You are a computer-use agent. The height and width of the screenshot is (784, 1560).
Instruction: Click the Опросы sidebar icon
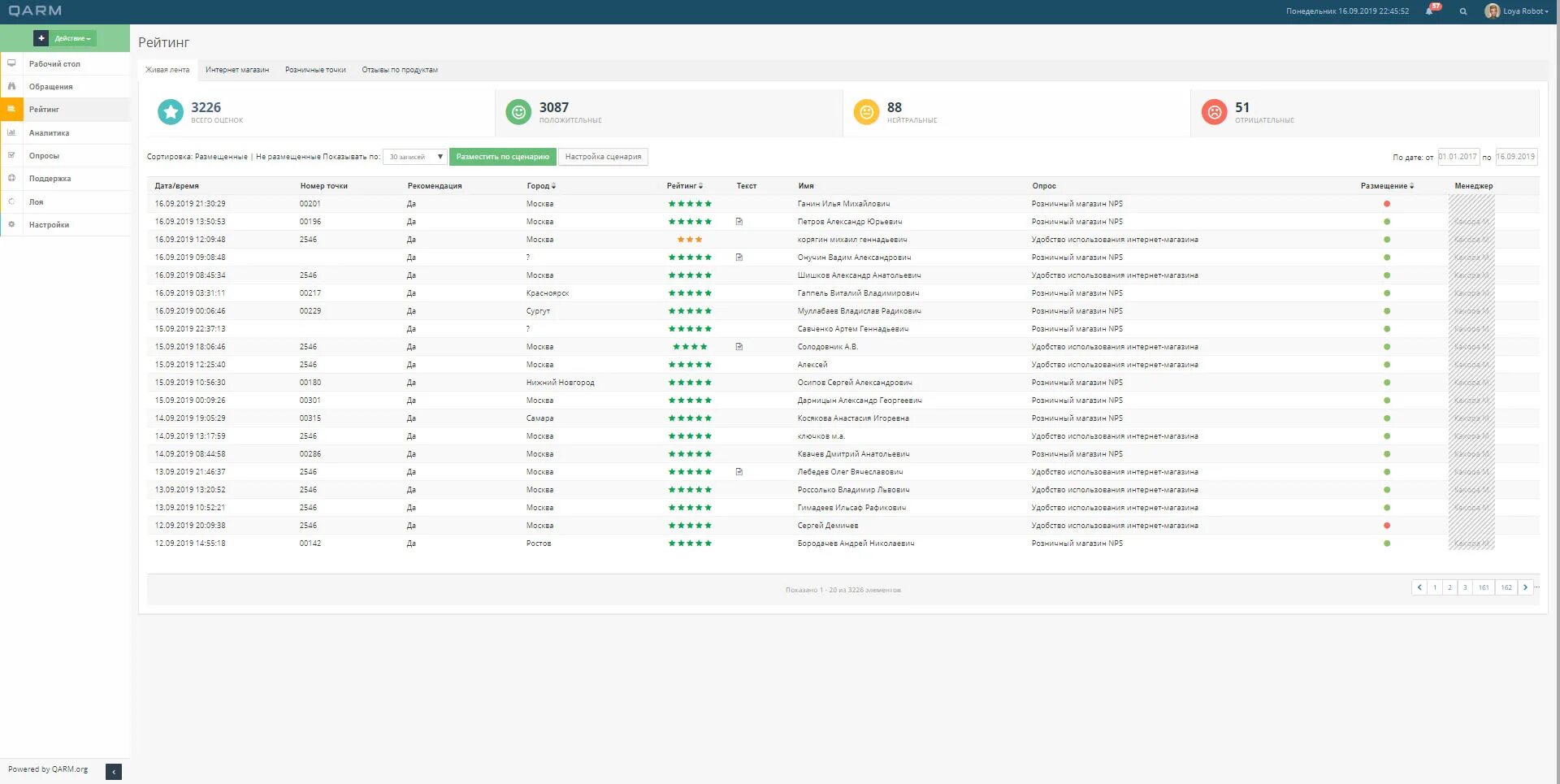[11, 155]
